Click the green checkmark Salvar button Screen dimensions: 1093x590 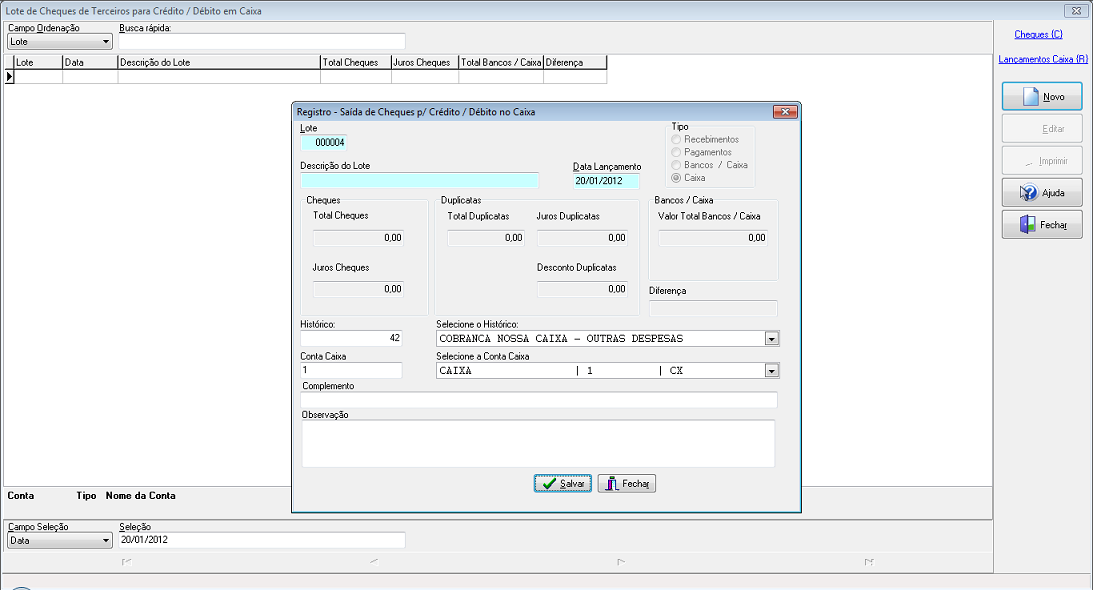click(x=563, y=483)
